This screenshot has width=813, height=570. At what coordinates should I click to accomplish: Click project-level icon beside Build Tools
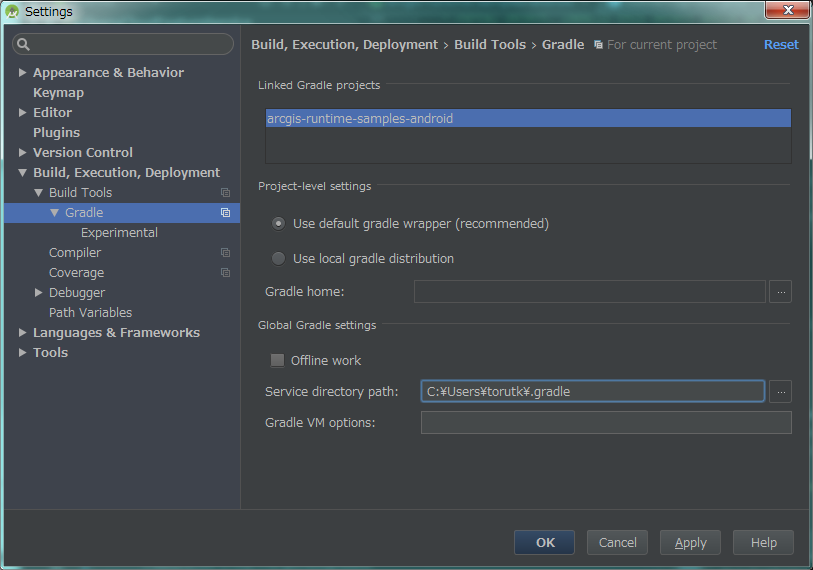click(x=225, y=193)
